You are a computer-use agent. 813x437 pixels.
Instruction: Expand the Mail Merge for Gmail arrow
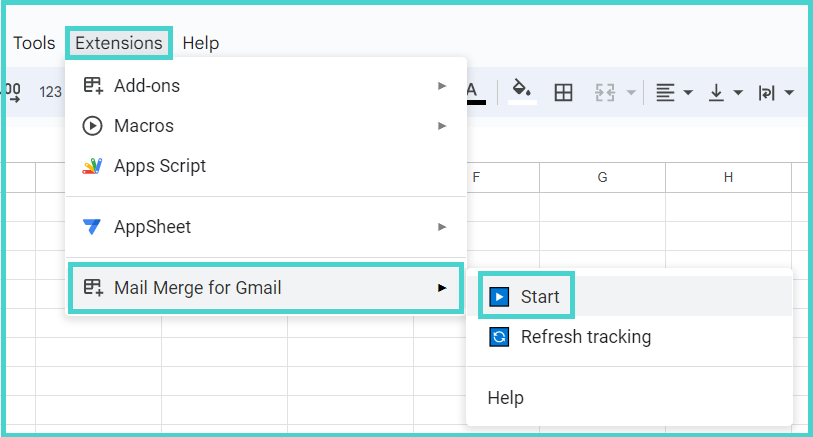442,288
